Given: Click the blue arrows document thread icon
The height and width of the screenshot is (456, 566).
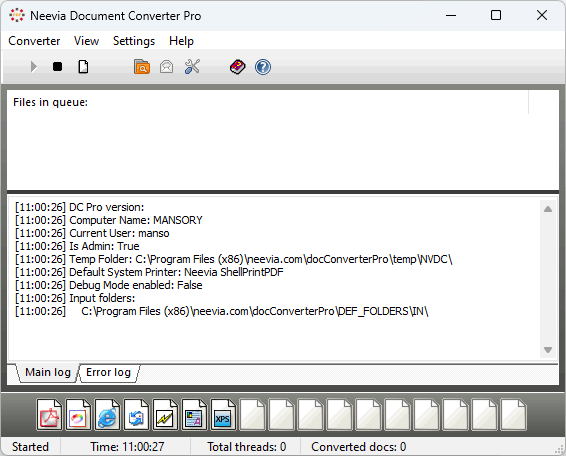Looking at the screenshot, I should coord(136,414).
